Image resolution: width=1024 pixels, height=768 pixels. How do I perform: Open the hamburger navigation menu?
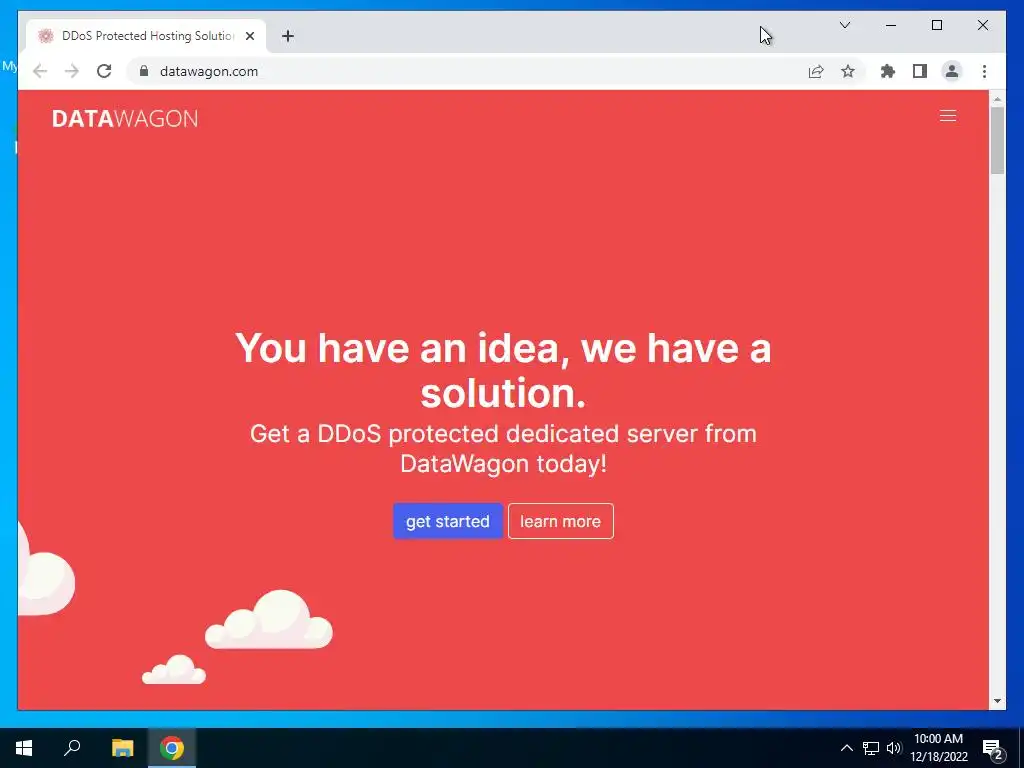click(948, 116)
